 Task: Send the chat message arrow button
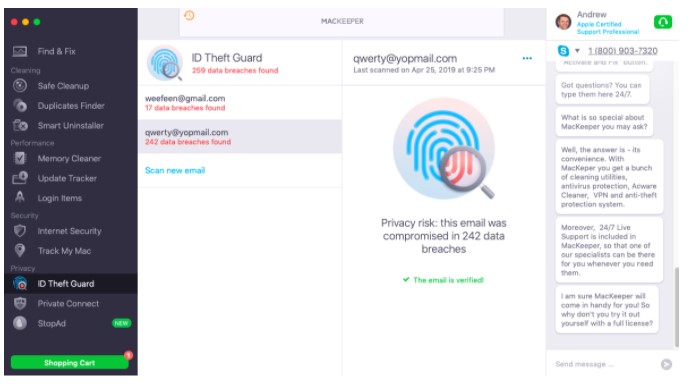pos(666,364)
